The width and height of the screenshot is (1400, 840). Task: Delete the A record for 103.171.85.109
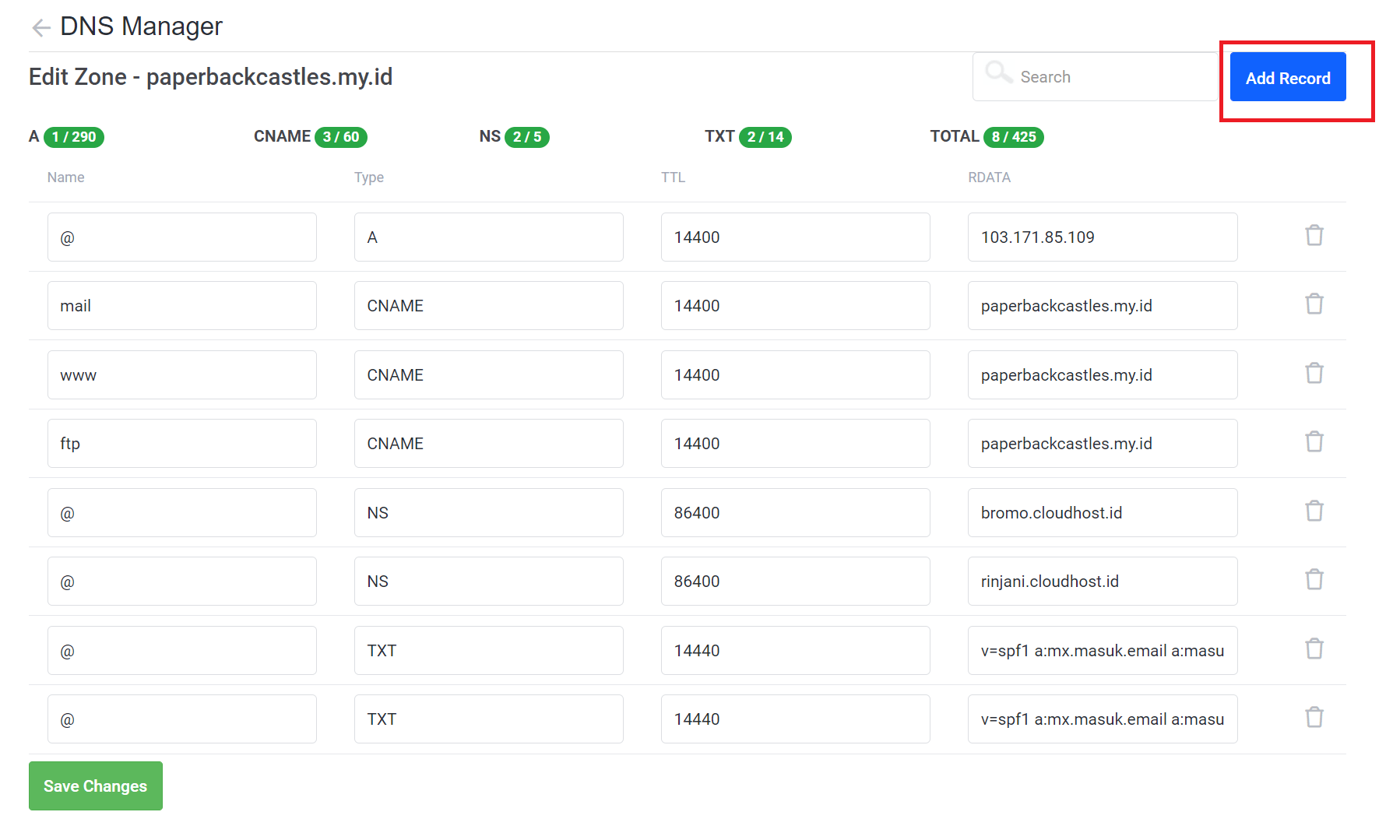pos(1314,235)
